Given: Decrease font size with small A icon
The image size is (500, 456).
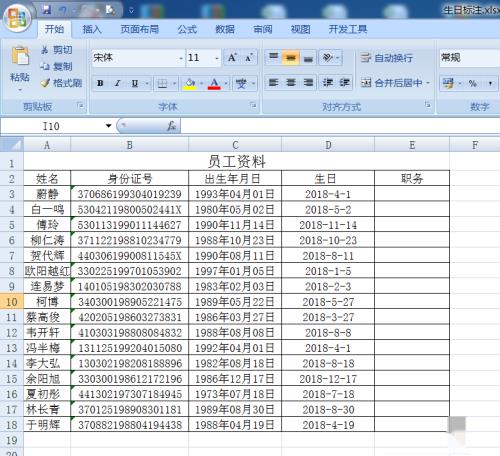Looking at the screenshot, I should 249,58.
